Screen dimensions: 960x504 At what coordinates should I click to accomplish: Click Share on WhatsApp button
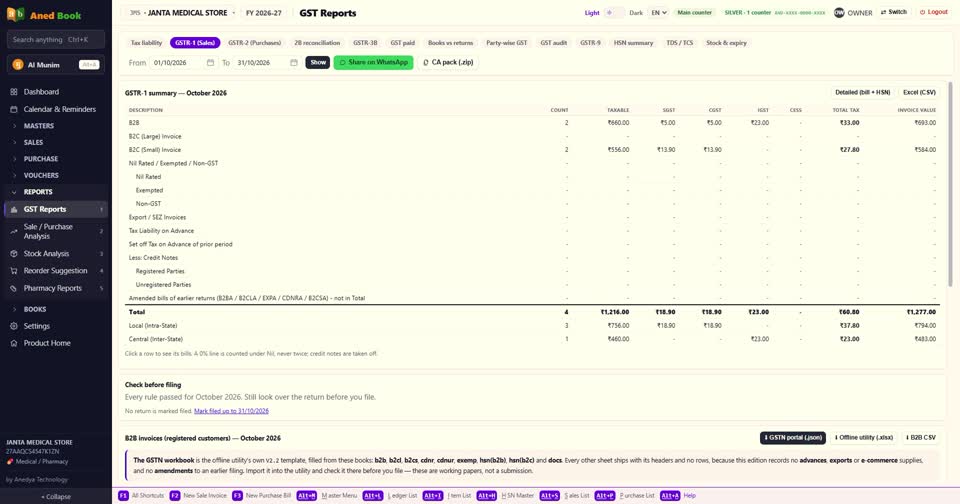373,62
